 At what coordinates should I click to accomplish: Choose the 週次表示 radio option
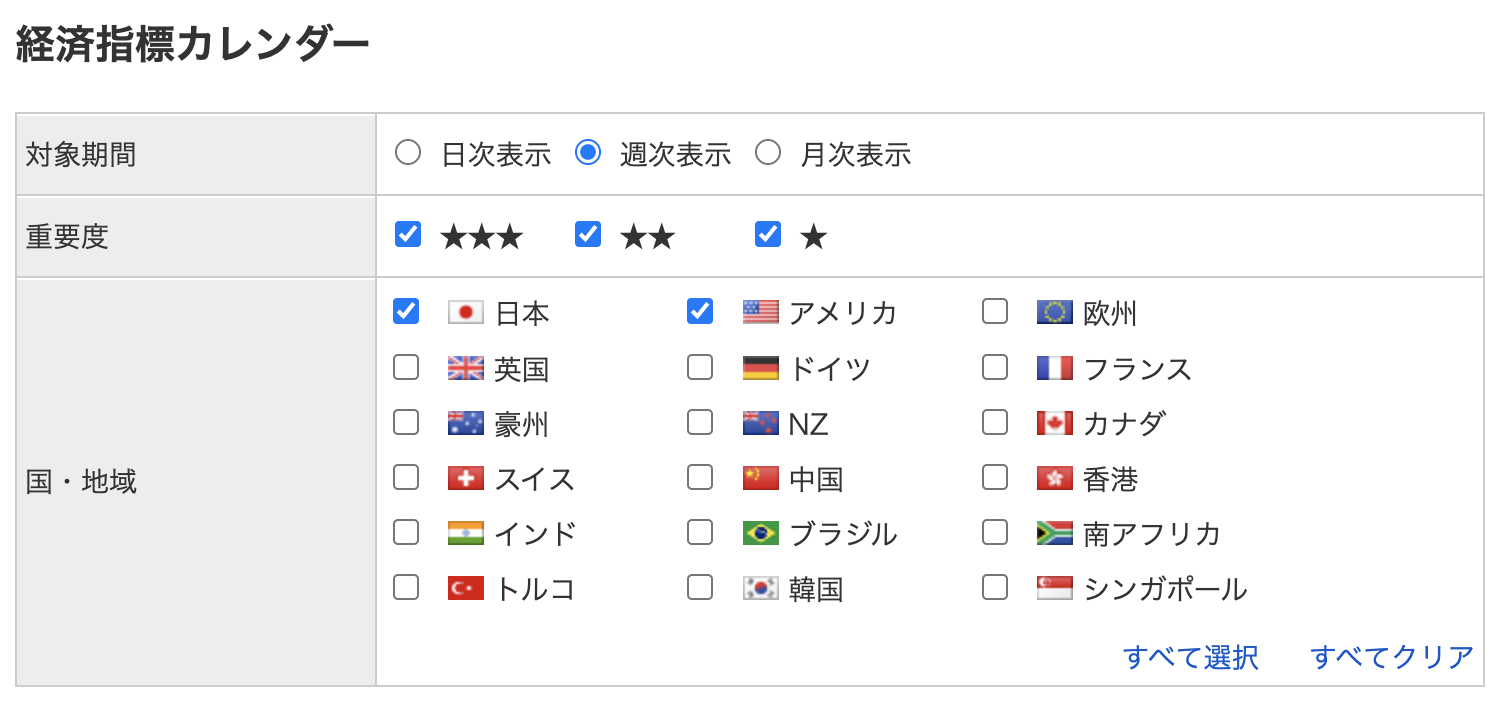click(588, 154)
